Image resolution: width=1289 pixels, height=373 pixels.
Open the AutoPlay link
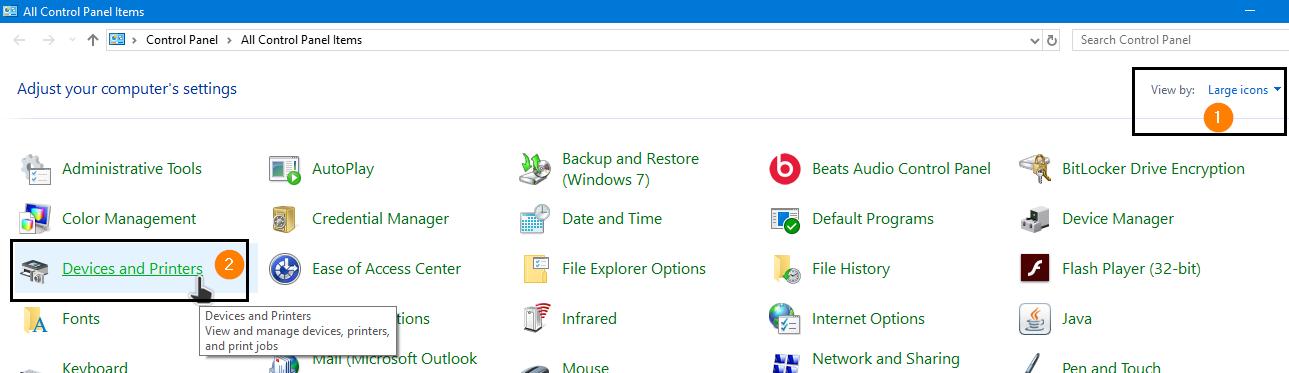pos(343,169)
